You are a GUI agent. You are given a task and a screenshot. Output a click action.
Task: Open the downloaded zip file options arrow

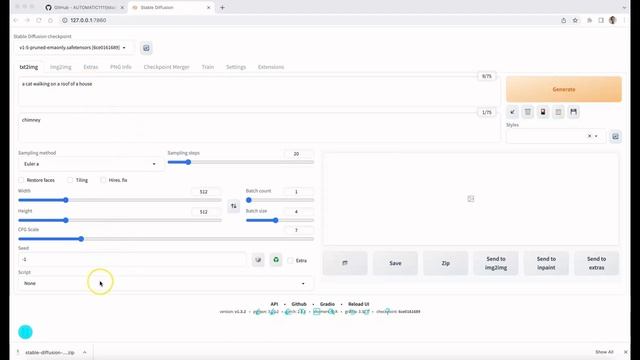tap(84, 352)
